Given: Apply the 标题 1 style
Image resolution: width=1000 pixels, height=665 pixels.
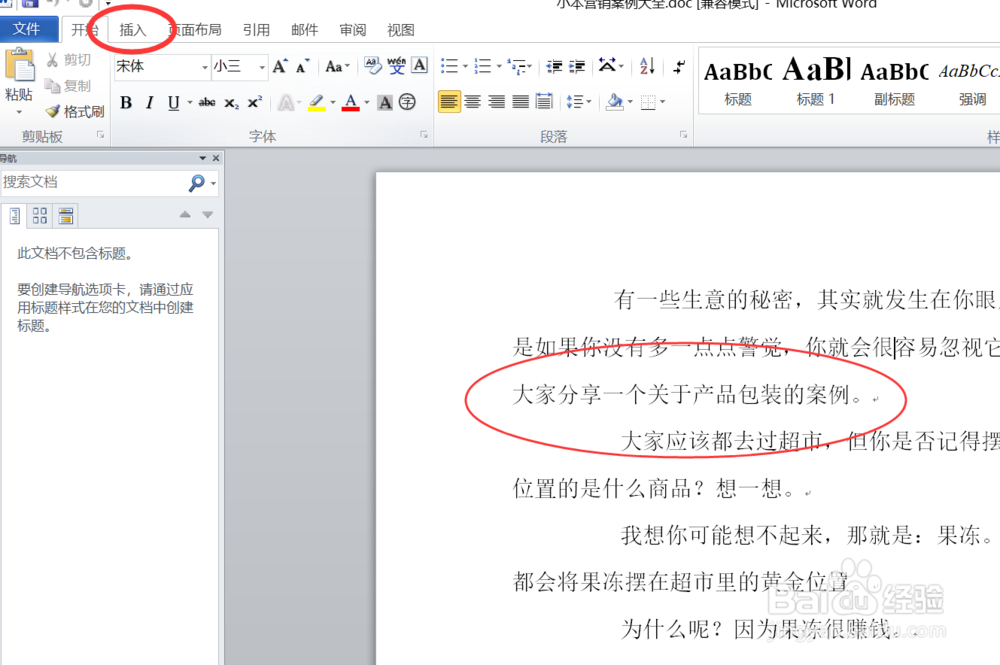Looking at the screenshot, I should click(x=816, y=80).
